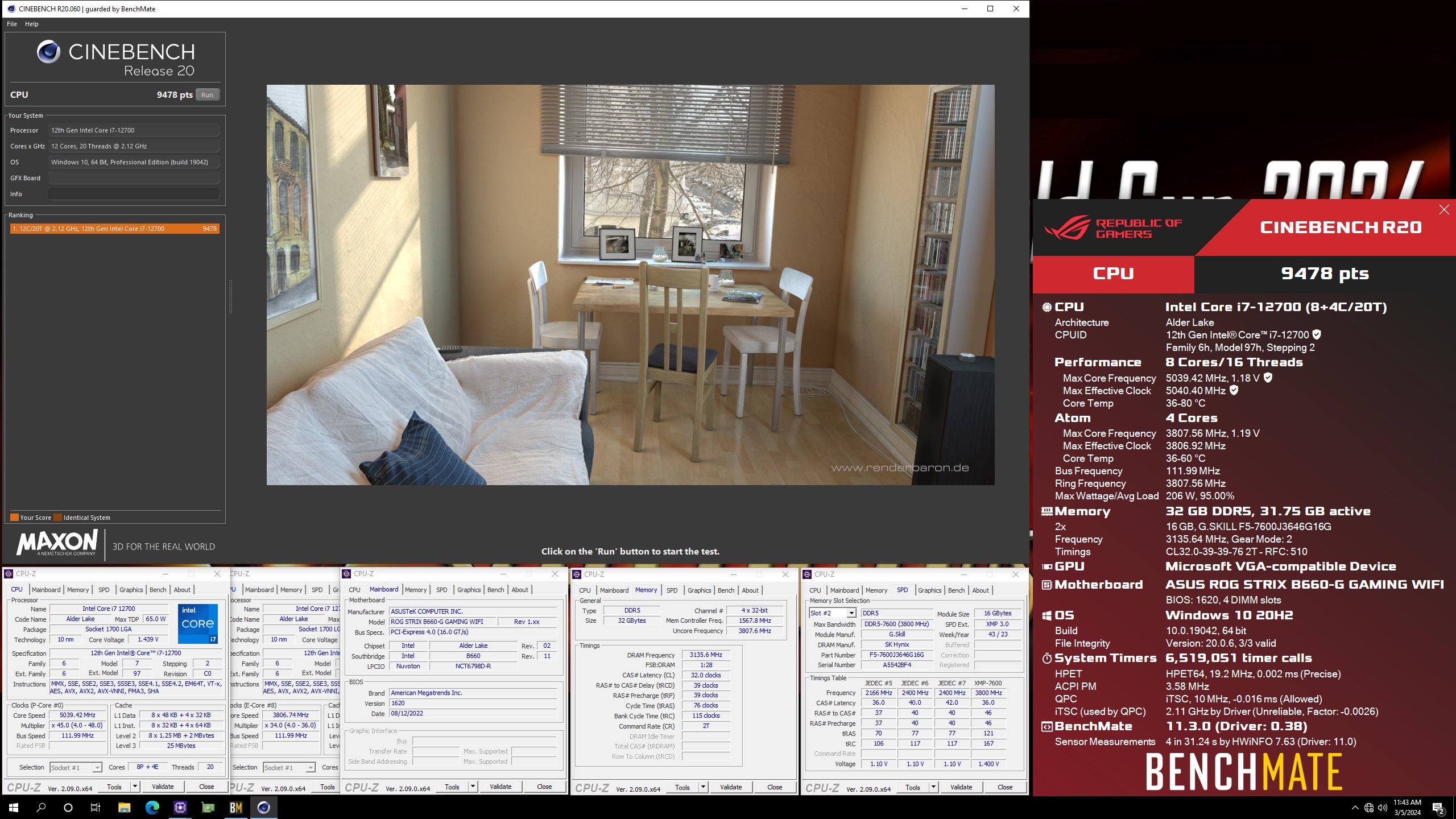Show hidden system tray icons
Image resolution: width=1456 pixels, height=819 pixels.
pyautogui.click(x=1355, y=808)
